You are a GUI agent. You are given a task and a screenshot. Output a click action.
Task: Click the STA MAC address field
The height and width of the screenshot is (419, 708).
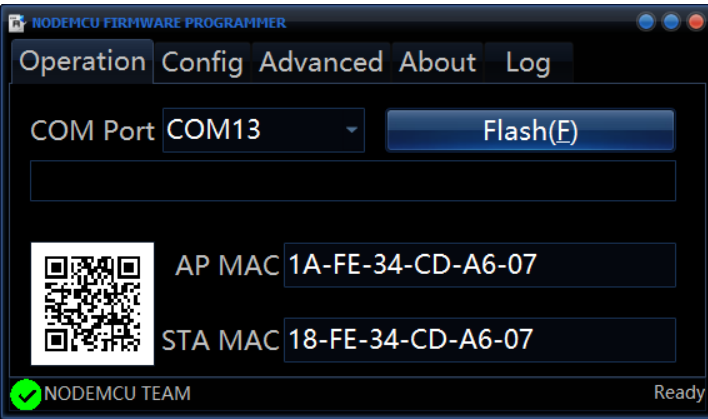click(480, 340)
